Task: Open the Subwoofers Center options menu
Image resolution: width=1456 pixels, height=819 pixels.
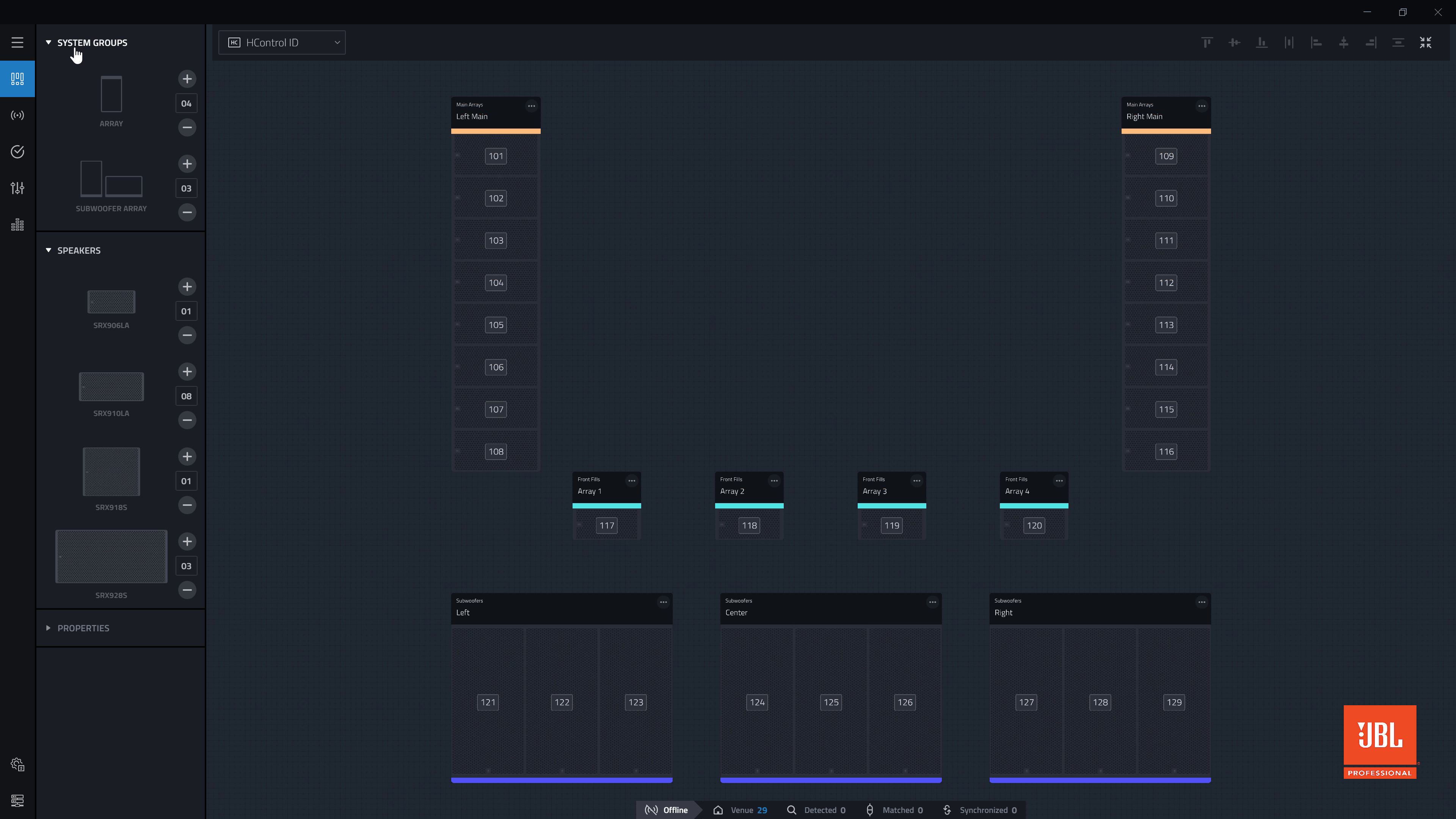Action: [933, 602]
